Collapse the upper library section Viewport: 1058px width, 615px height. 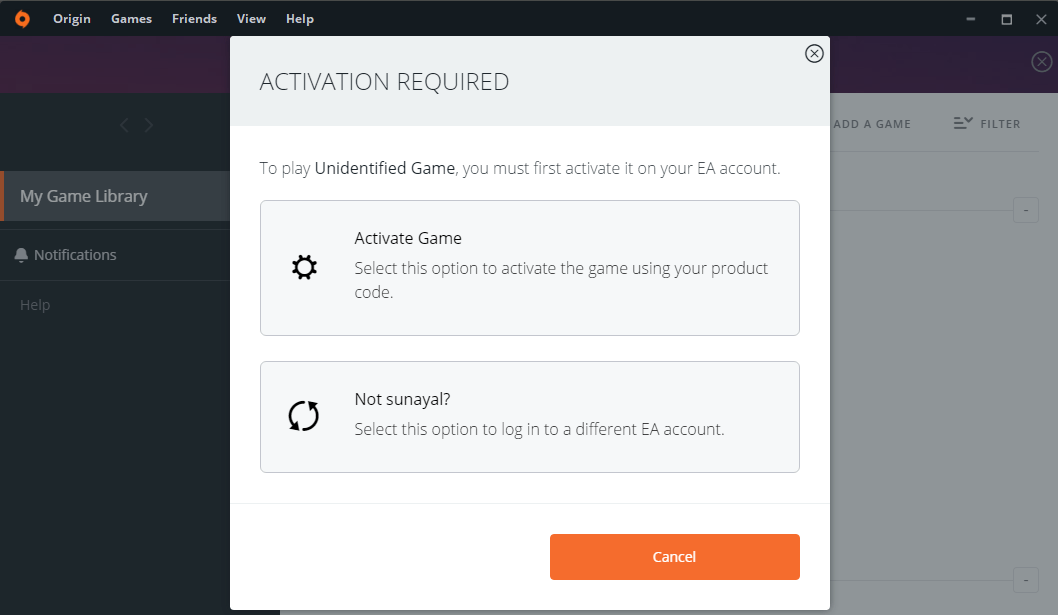point(1025,210)
